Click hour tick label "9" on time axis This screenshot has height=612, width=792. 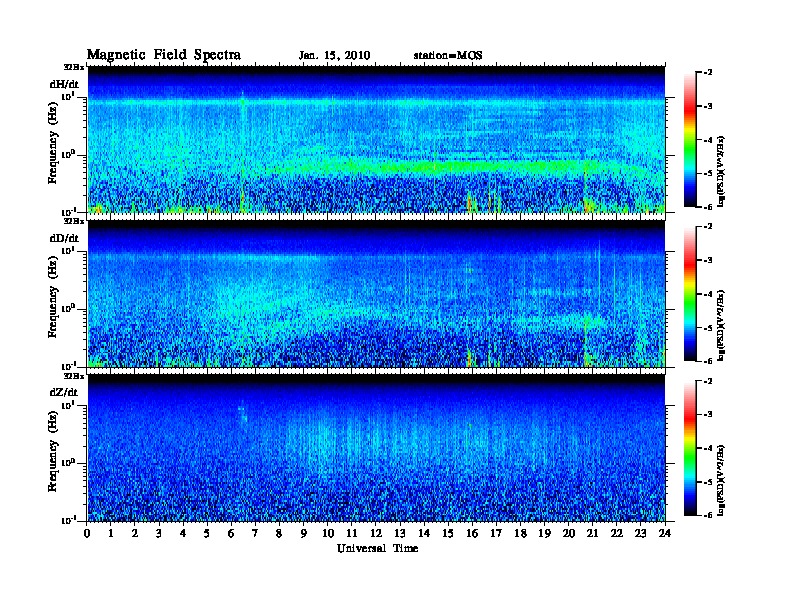(304, 533)
